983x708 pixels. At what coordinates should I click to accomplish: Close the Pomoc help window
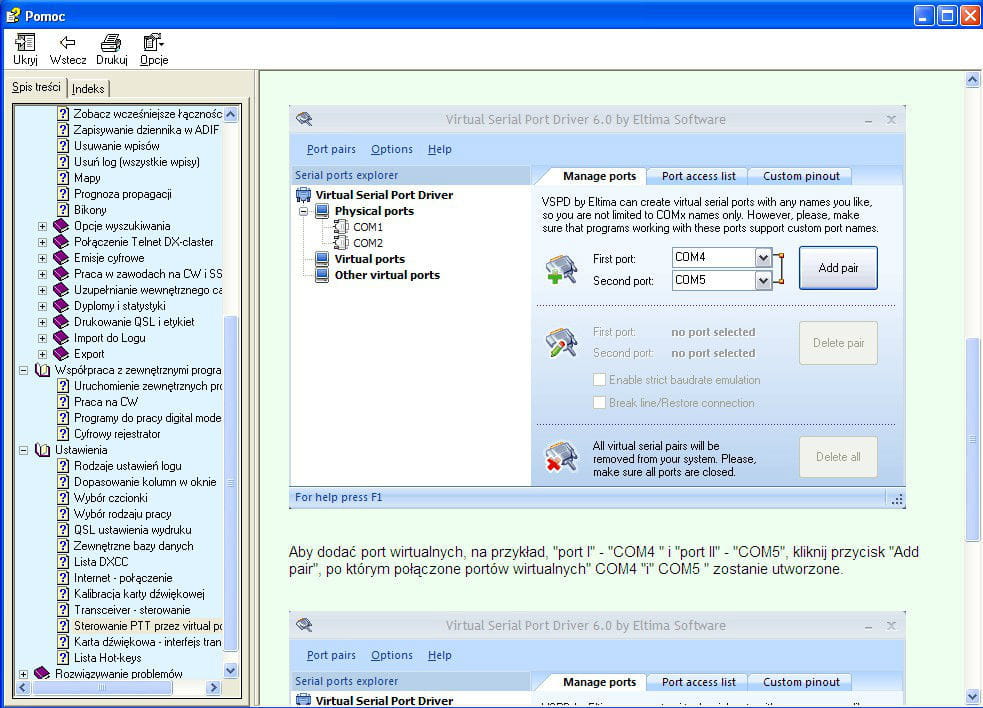(970, 15)
